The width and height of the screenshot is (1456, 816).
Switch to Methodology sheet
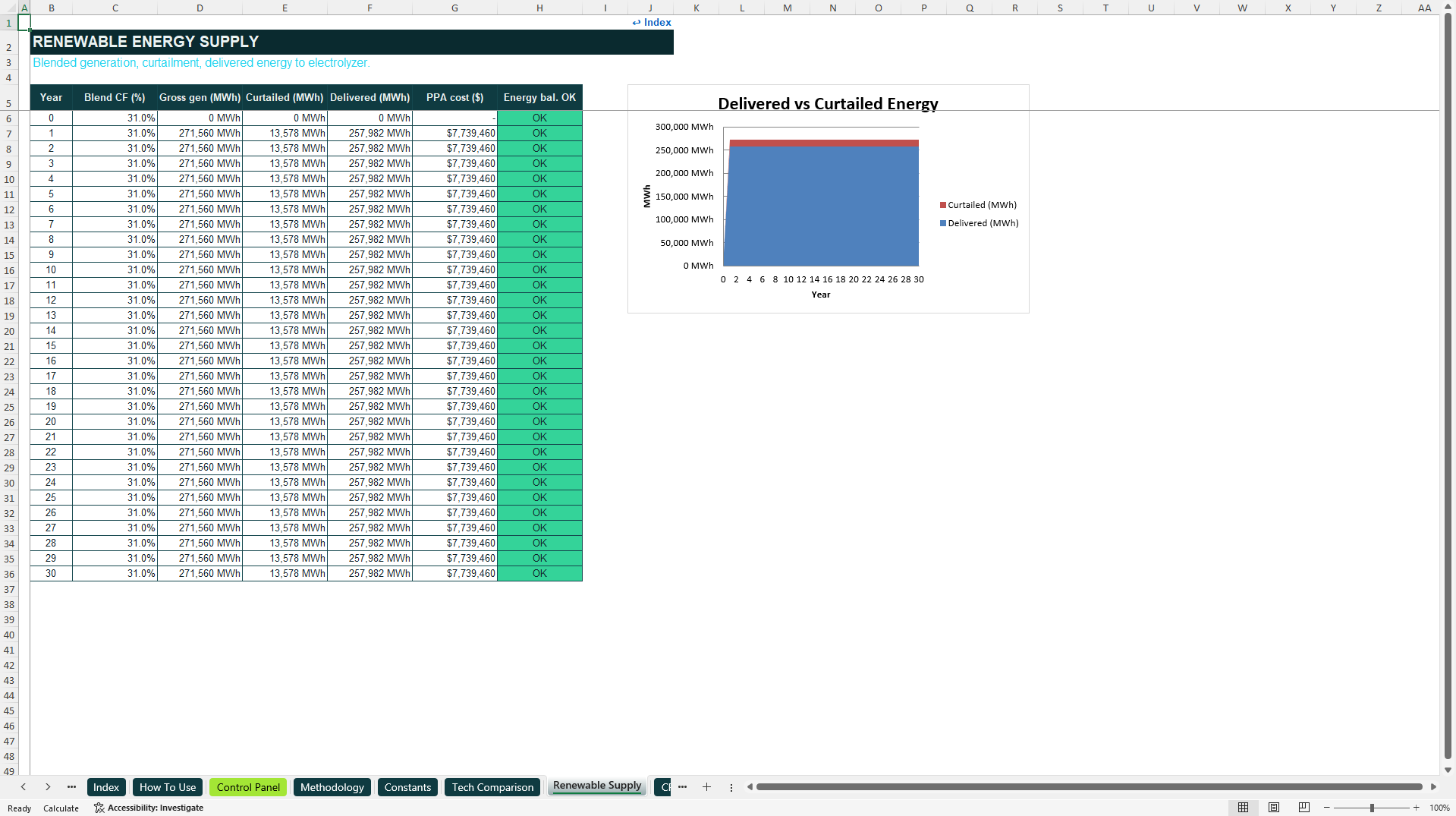332,787
